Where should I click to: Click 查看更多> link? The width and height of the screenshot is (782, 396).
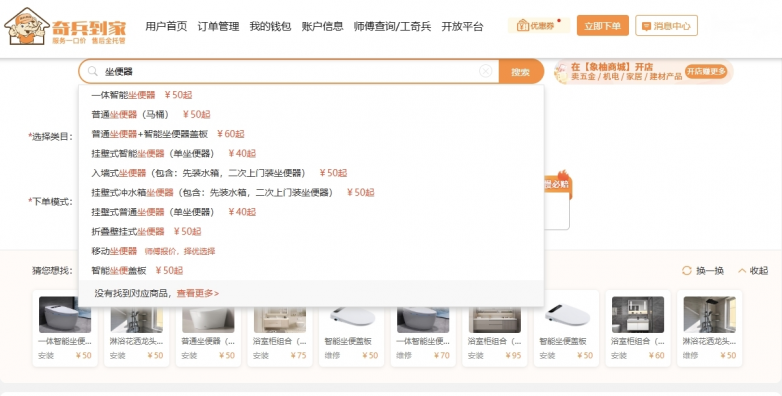pos(197,293)
